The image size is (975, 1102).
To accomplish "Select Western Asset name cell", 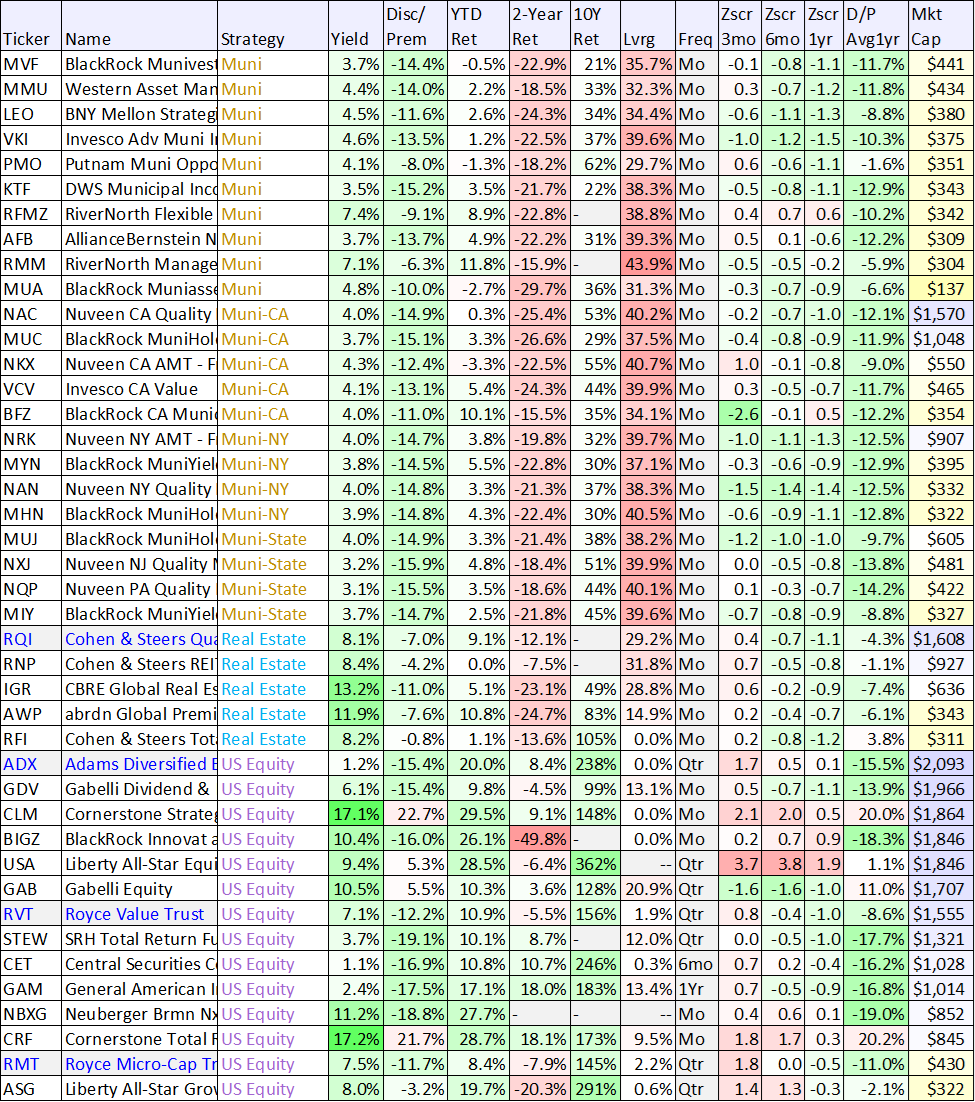I will tap(139, 89).
